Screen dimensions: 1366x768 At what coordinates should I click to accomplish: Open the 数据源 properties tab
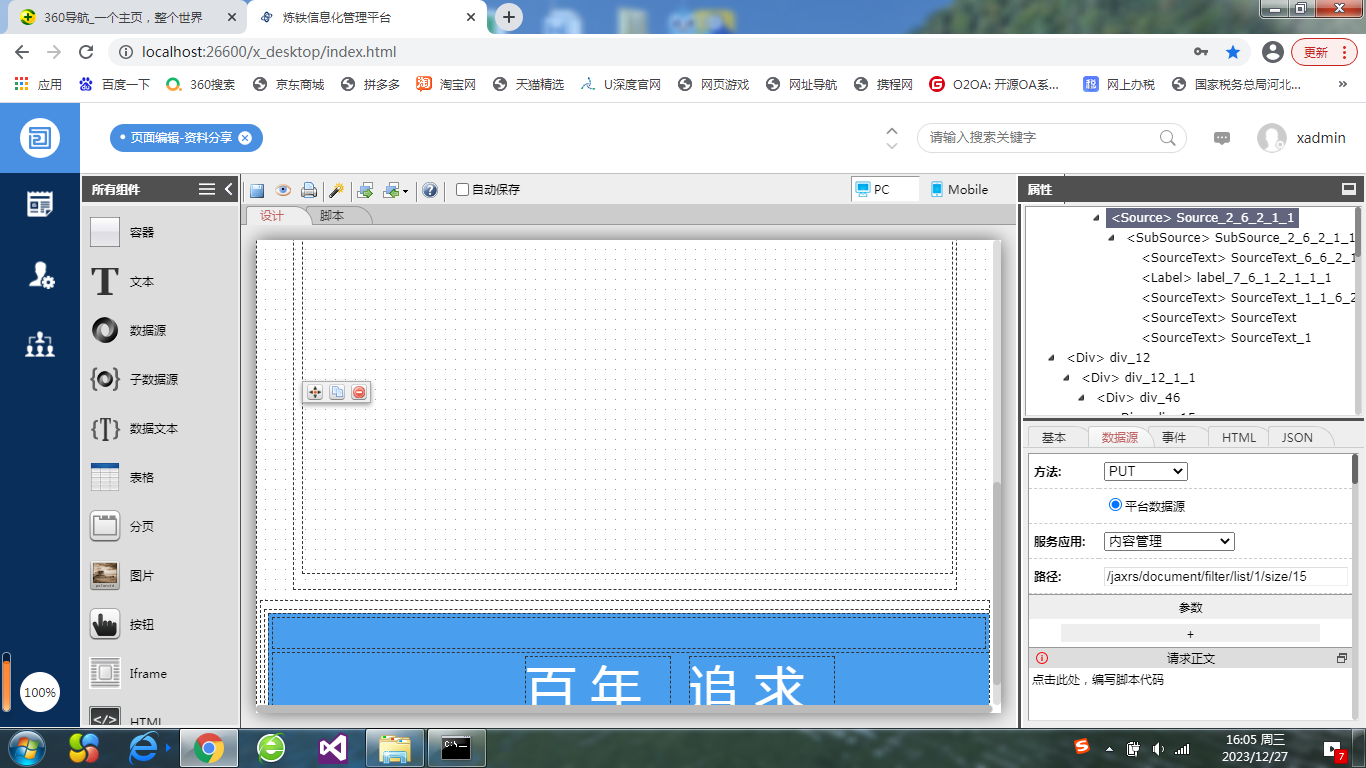(x=1120, y=437)
